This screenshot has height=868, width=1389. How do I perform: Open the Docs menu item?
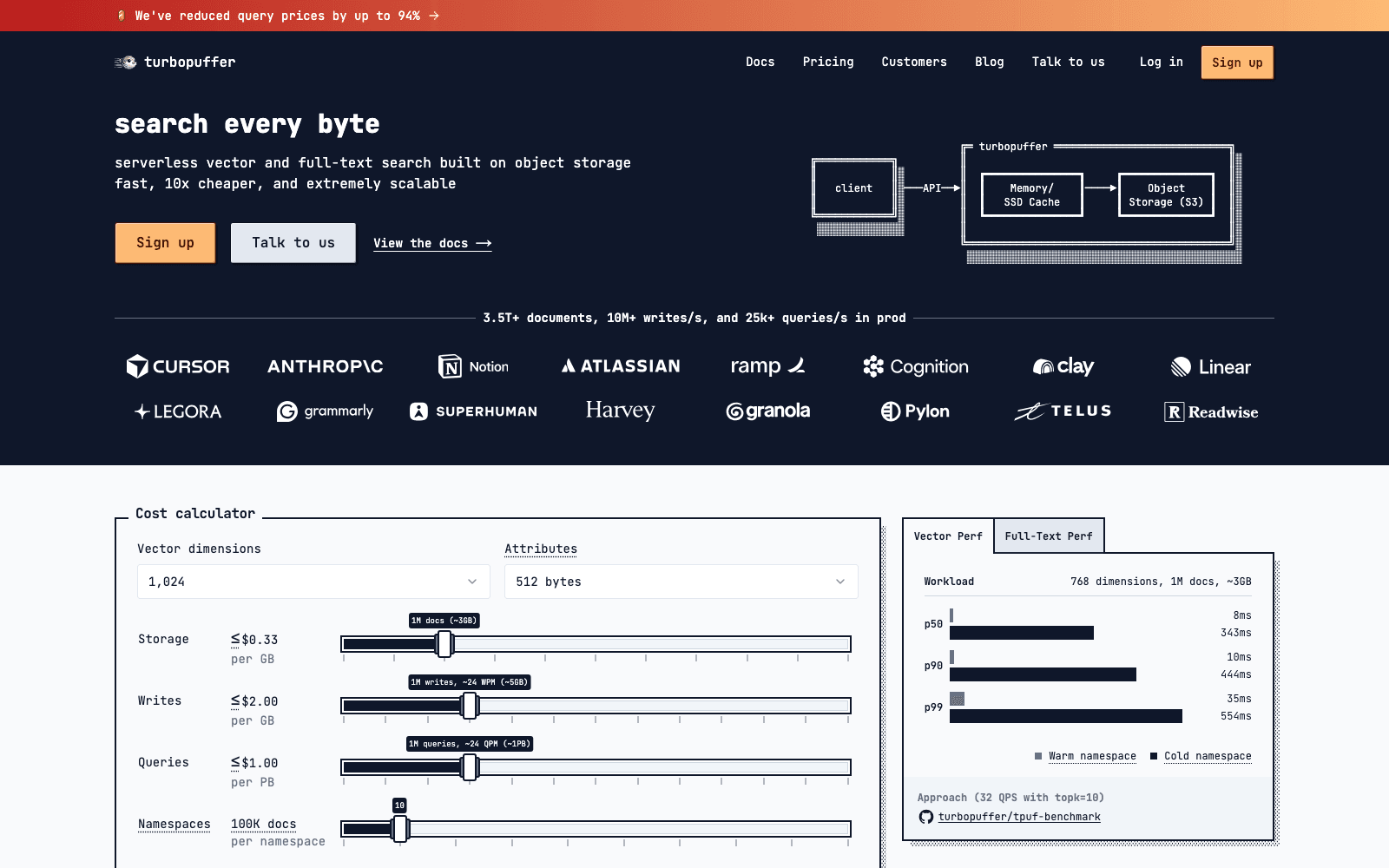point(760,62)
